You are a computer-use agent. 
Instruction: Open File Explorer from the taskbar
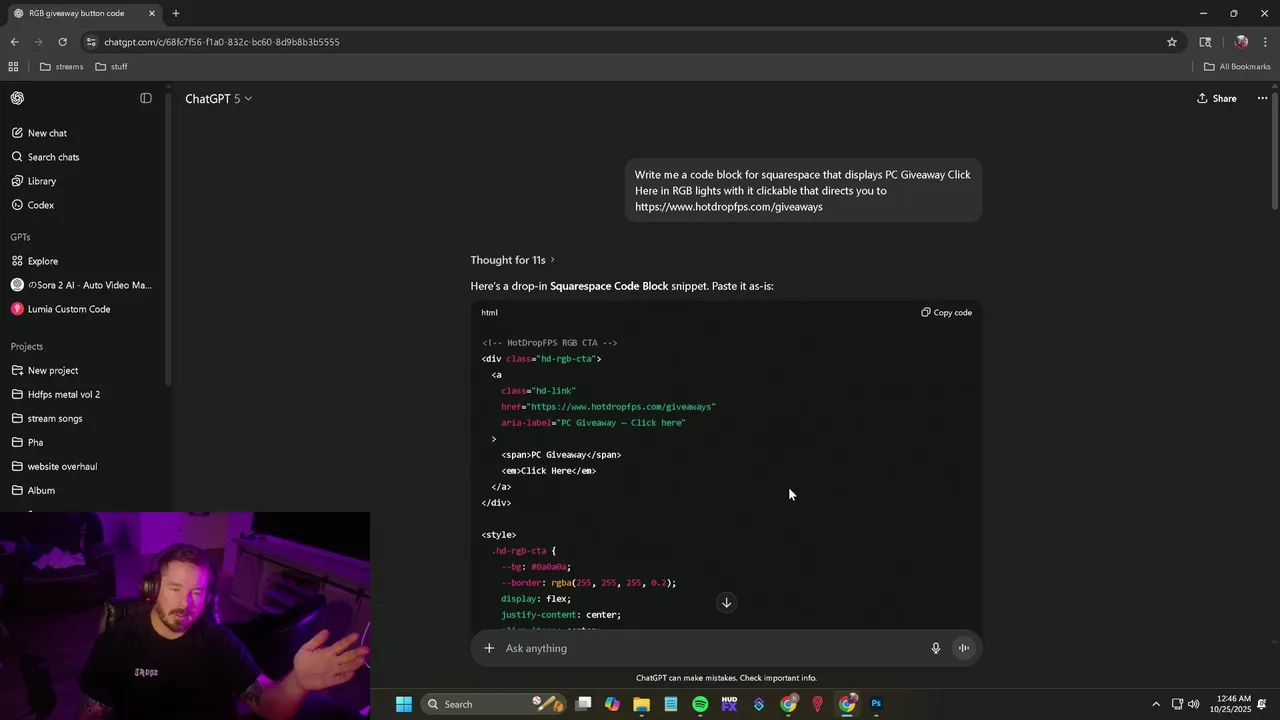pyautogui.click(x=641, y=704)
